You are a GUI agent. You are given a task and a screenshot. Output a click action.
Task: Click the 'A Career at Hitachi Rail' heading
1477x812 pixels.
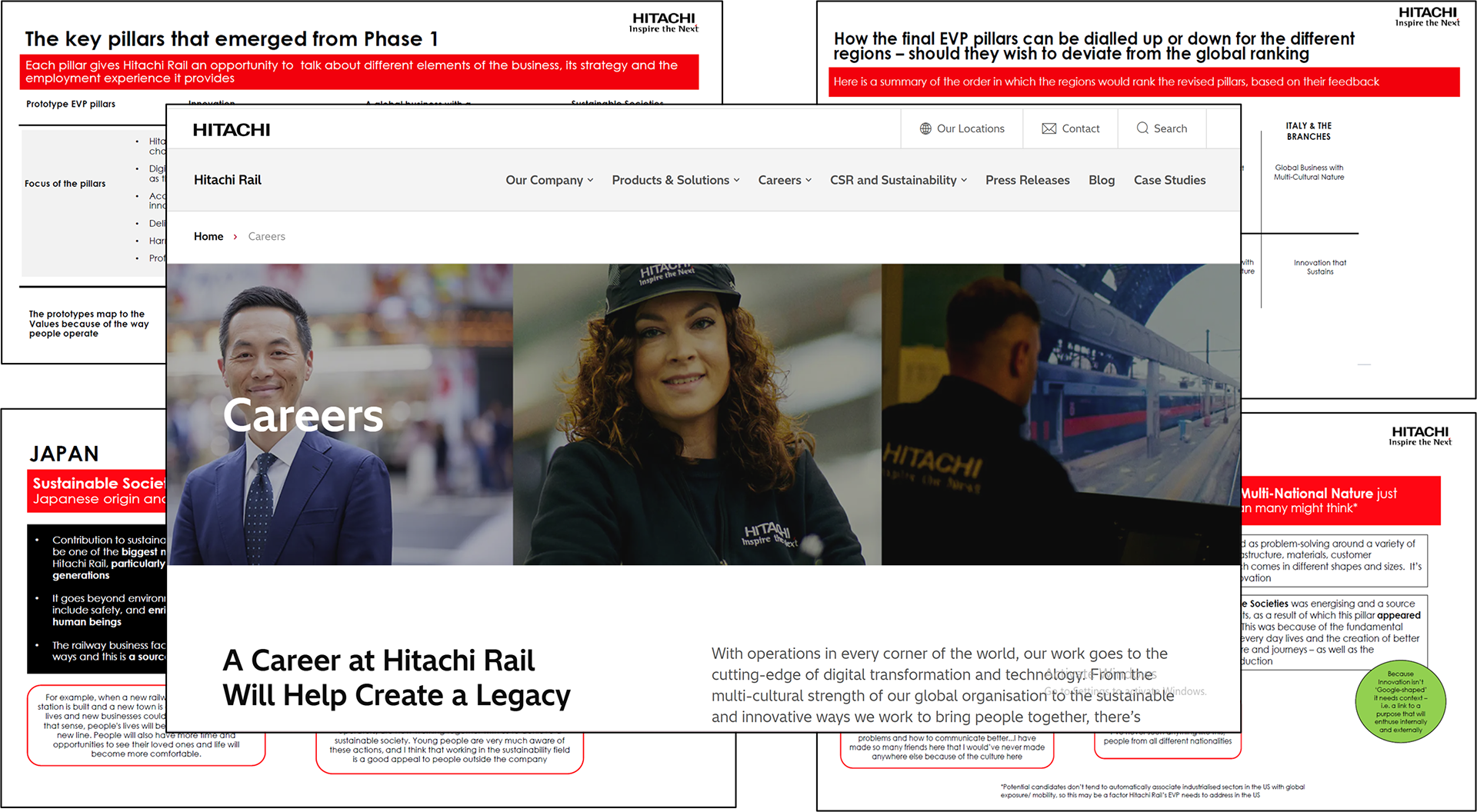(x=396, y=678)
